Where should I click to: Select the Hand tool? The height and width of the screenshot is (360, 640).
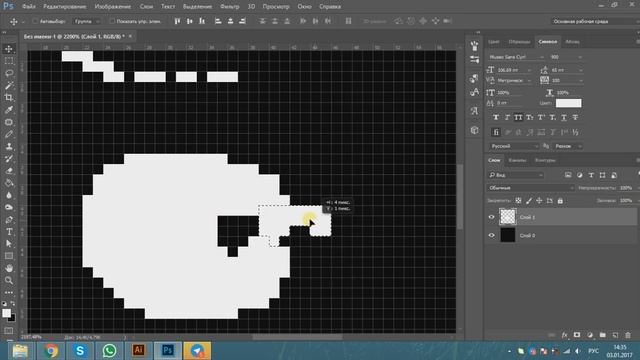[9, 268]
